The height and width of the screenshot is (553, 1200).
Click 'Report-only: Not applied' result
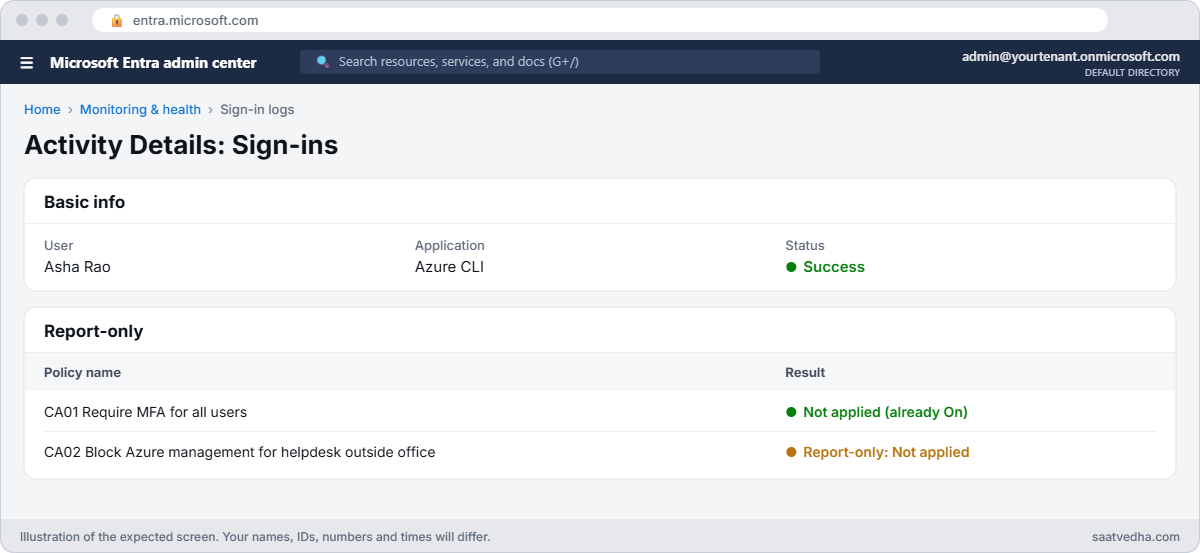tap(877, 452)
